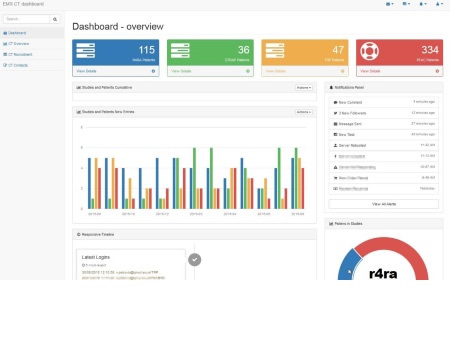450x360 pixels.
Task: Click the arrow icon on the blue 115 card
Action: (x=153, y=71)
